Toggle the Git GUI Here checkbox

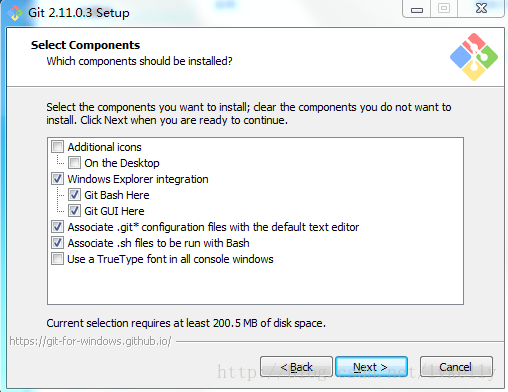pos(74,211)
